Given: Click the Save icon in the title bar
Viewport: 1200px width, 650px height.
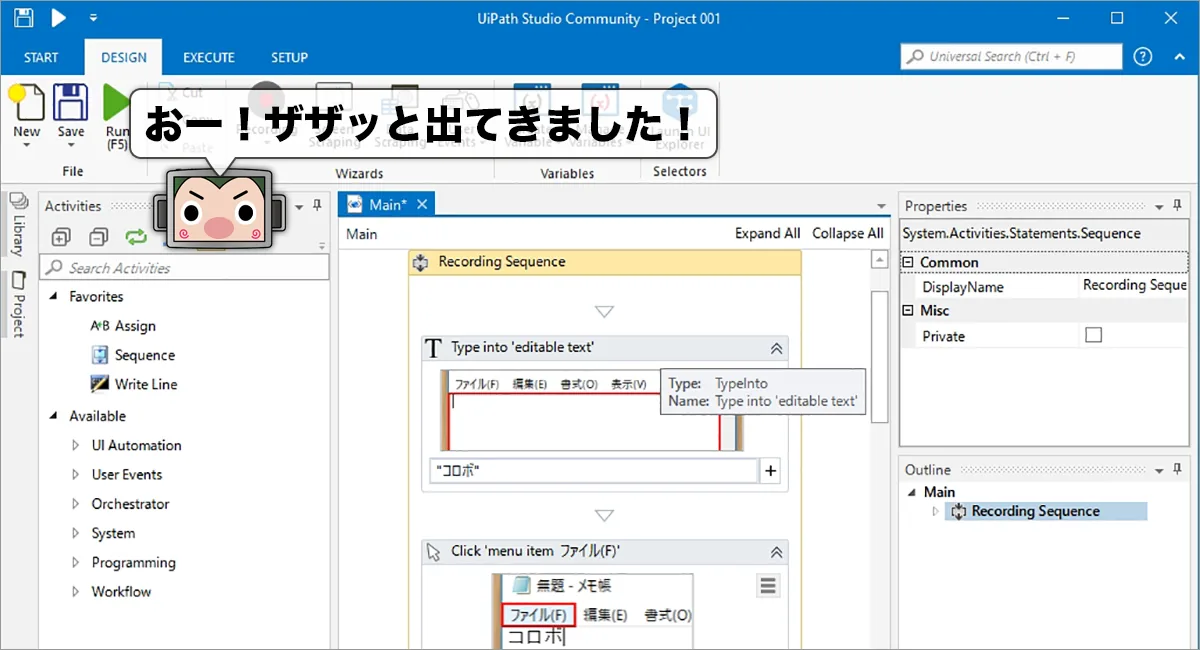Looking at the screenshot, I should click(x=23, y=17).
